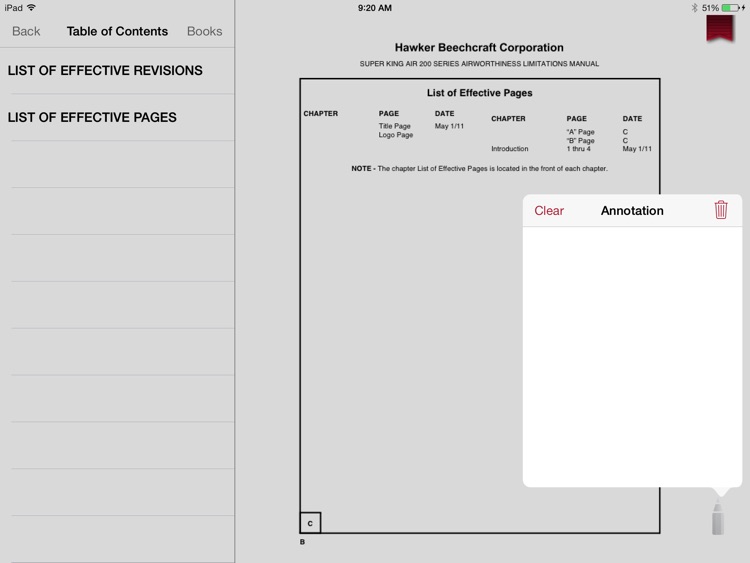
Task: Check the Wi-Fi status icon
Action: (32, 7)
